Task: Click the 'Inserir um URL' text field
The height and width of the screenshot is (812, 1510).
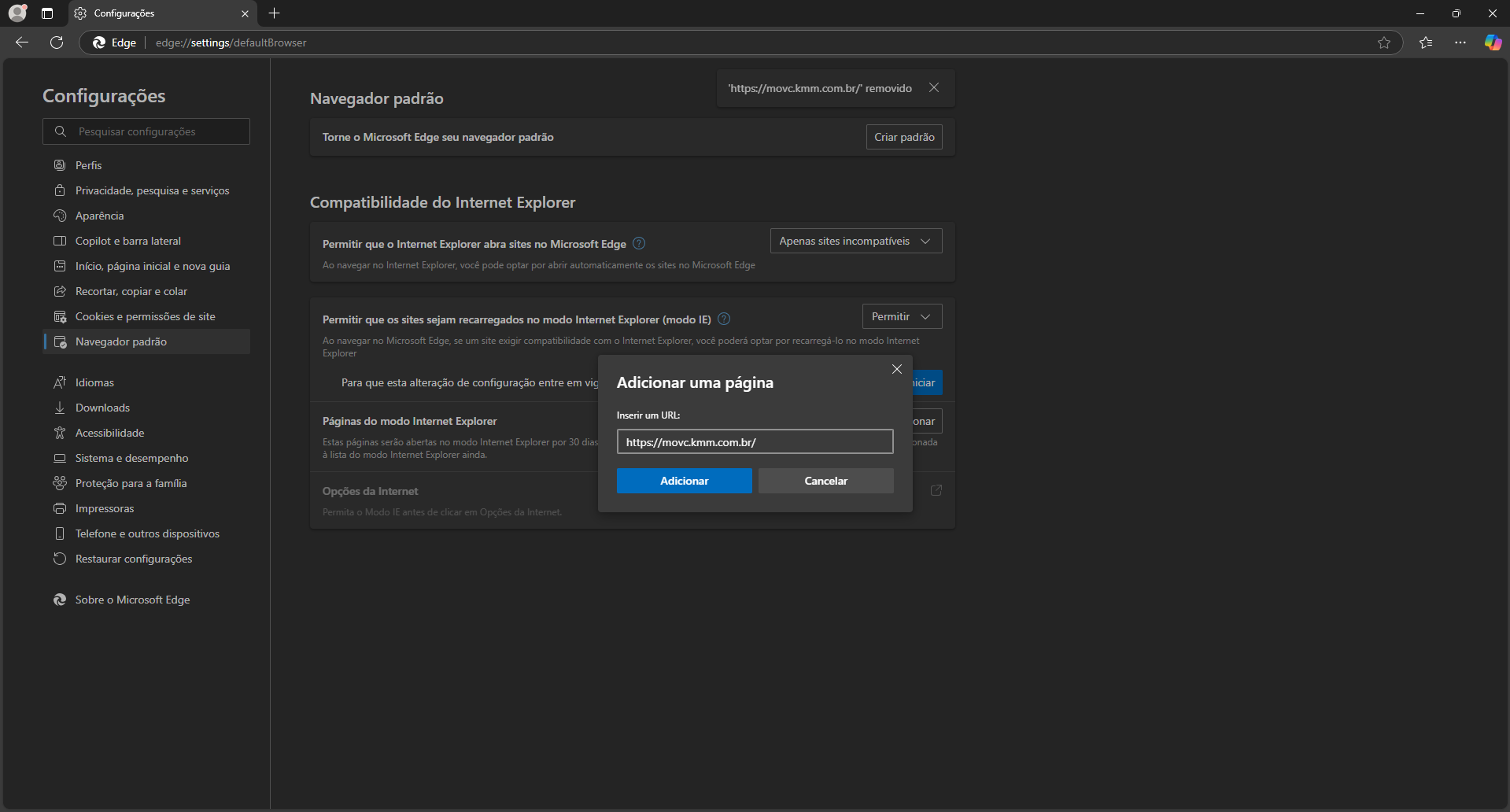Action: tap(755, 442)
